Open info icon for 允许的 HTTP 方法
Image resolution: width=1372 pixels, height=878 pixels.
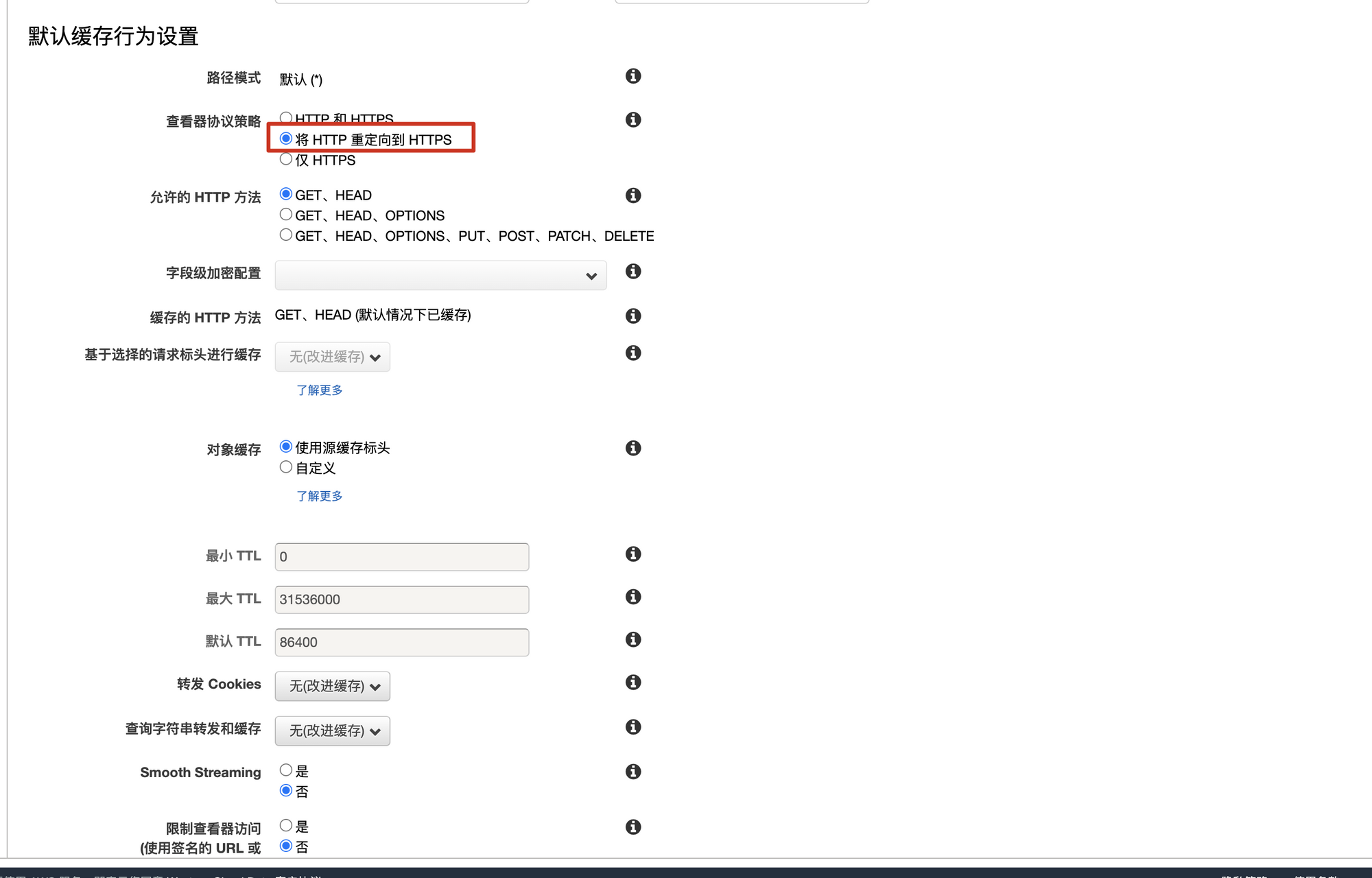pyautogui.click(x=633, y=195)
